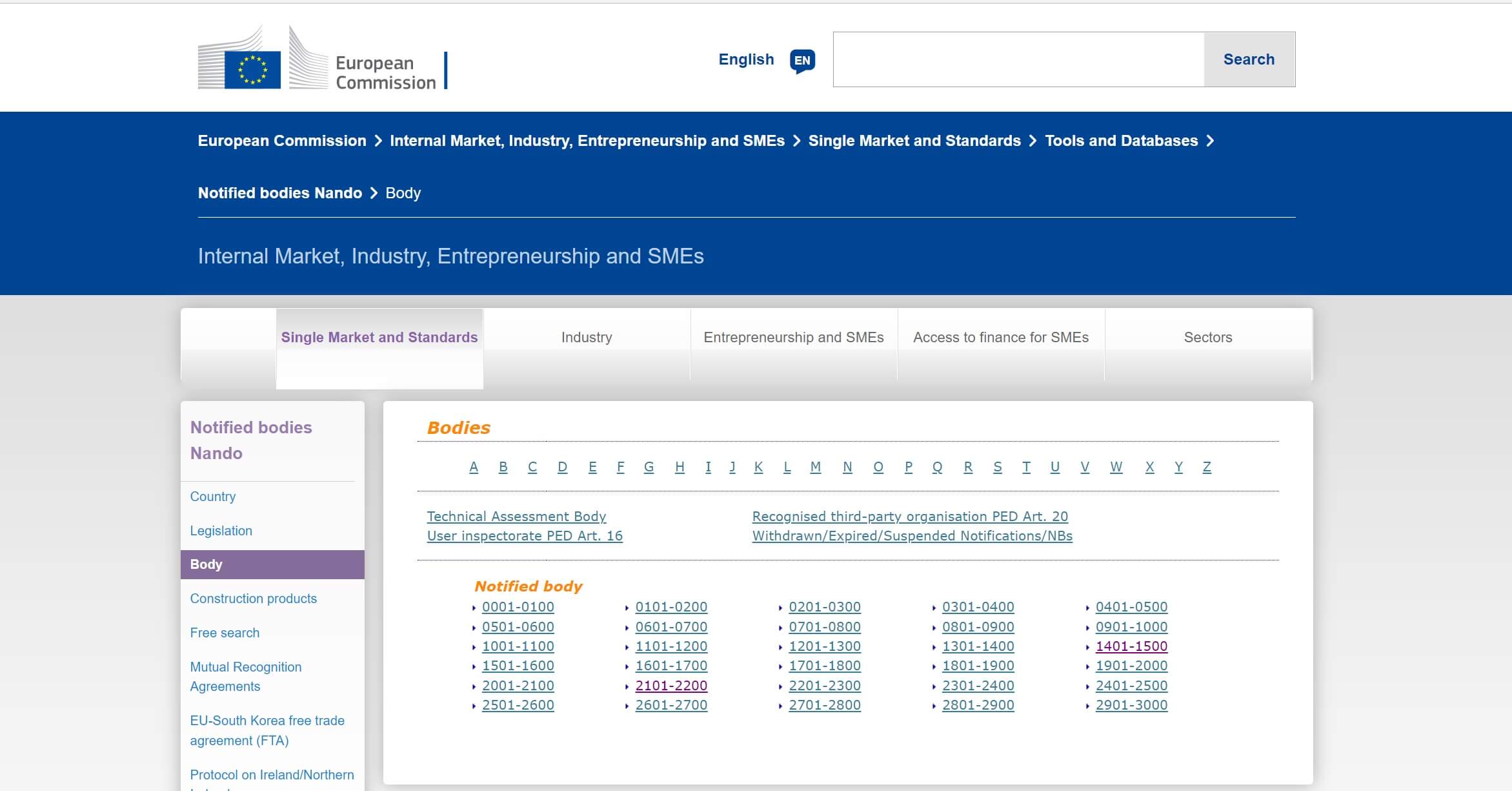Open notified body range 2901-3000
This screenshot has height=791, width=1512.
[x=1131, y=705]
